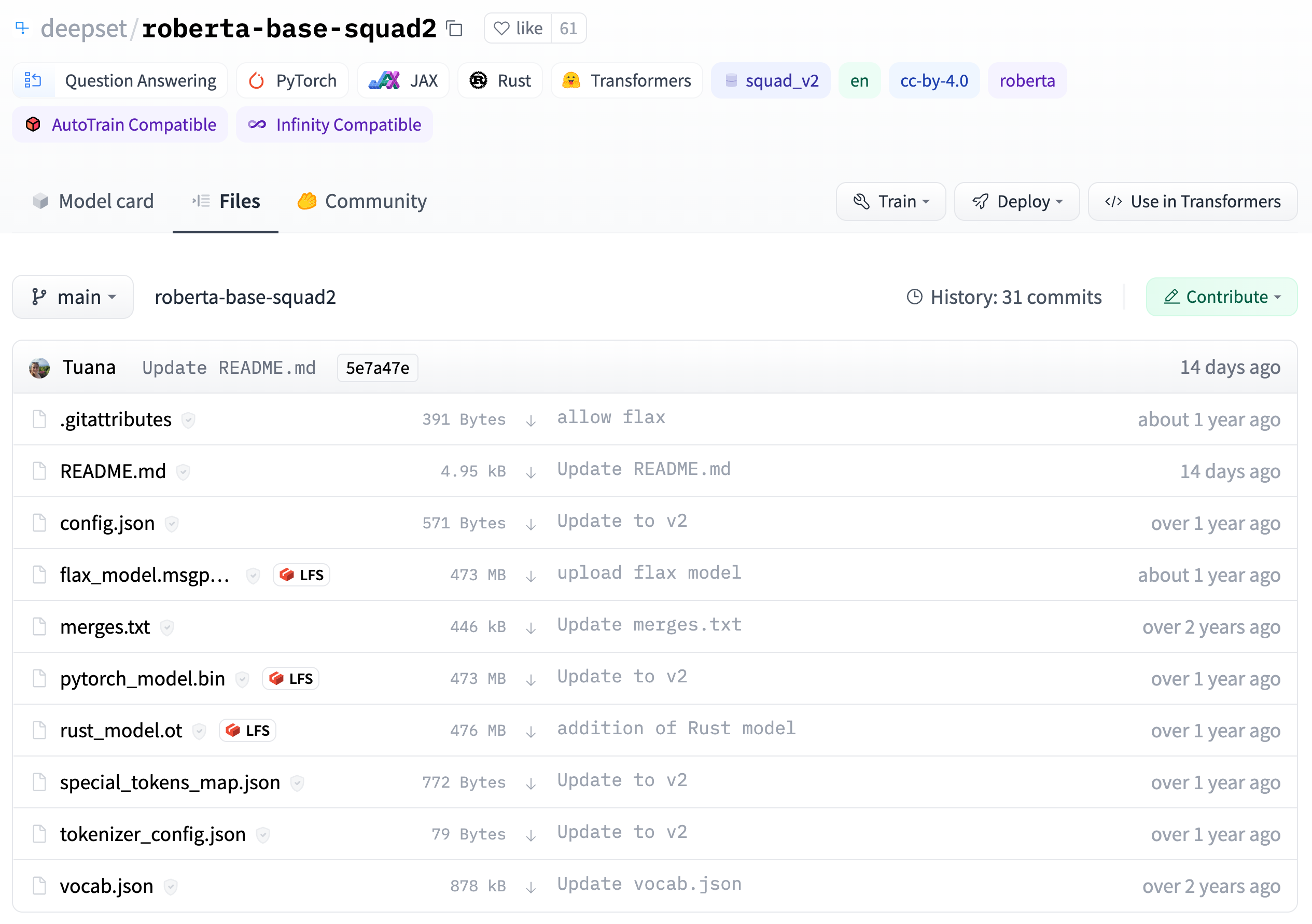Open the .gitattributes file
The width and height of the screenshot is (1312, 924).
(x=116, y=419)
